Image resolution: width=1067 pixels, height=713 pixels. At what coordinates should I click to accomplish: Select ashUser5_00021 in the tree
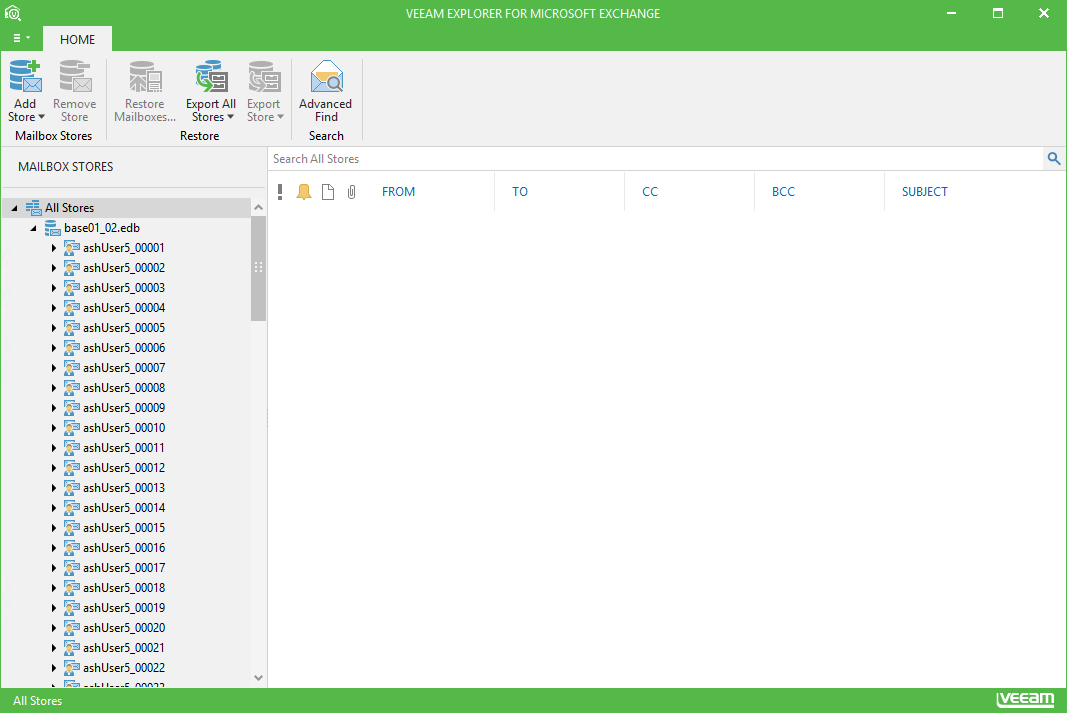click(x=124, y=648)
